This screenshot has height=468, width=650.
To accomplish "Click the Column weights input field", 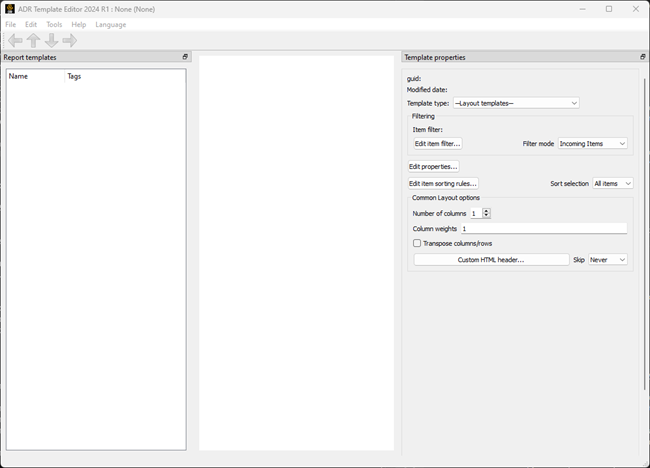I will (x=543, y=229).
